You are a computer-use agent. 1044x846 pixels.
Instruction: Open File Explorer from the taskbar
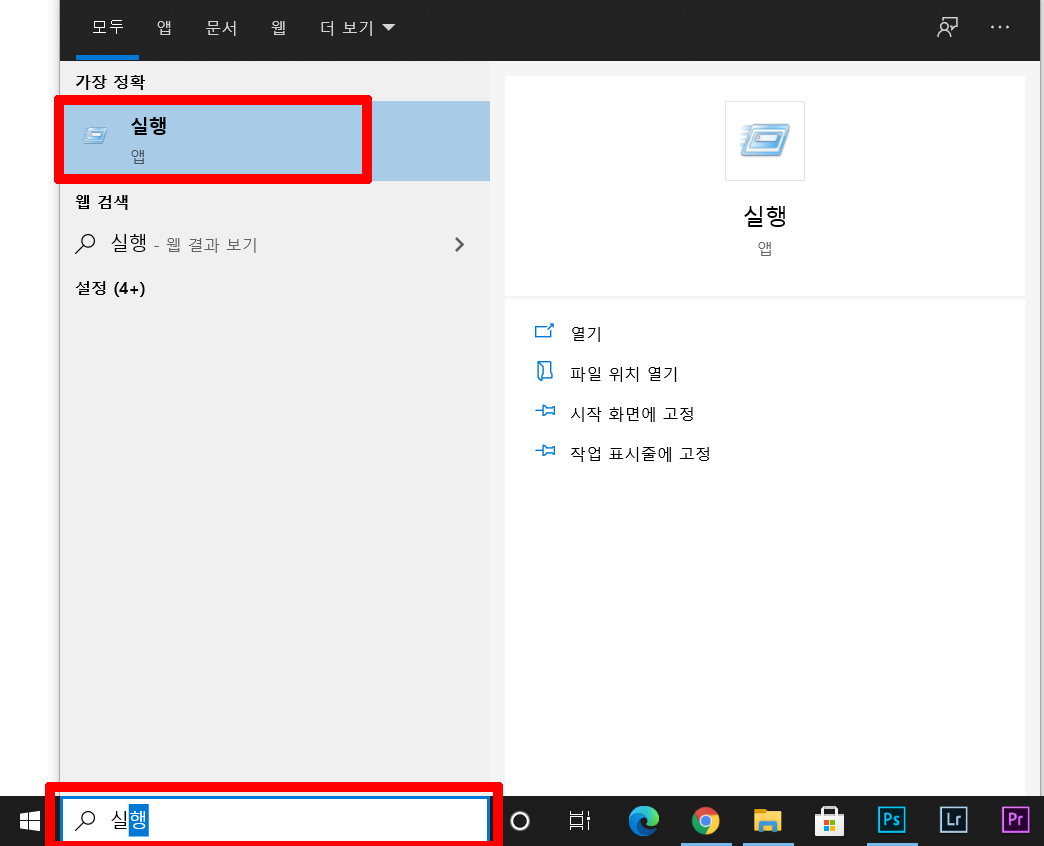point(767,821)
